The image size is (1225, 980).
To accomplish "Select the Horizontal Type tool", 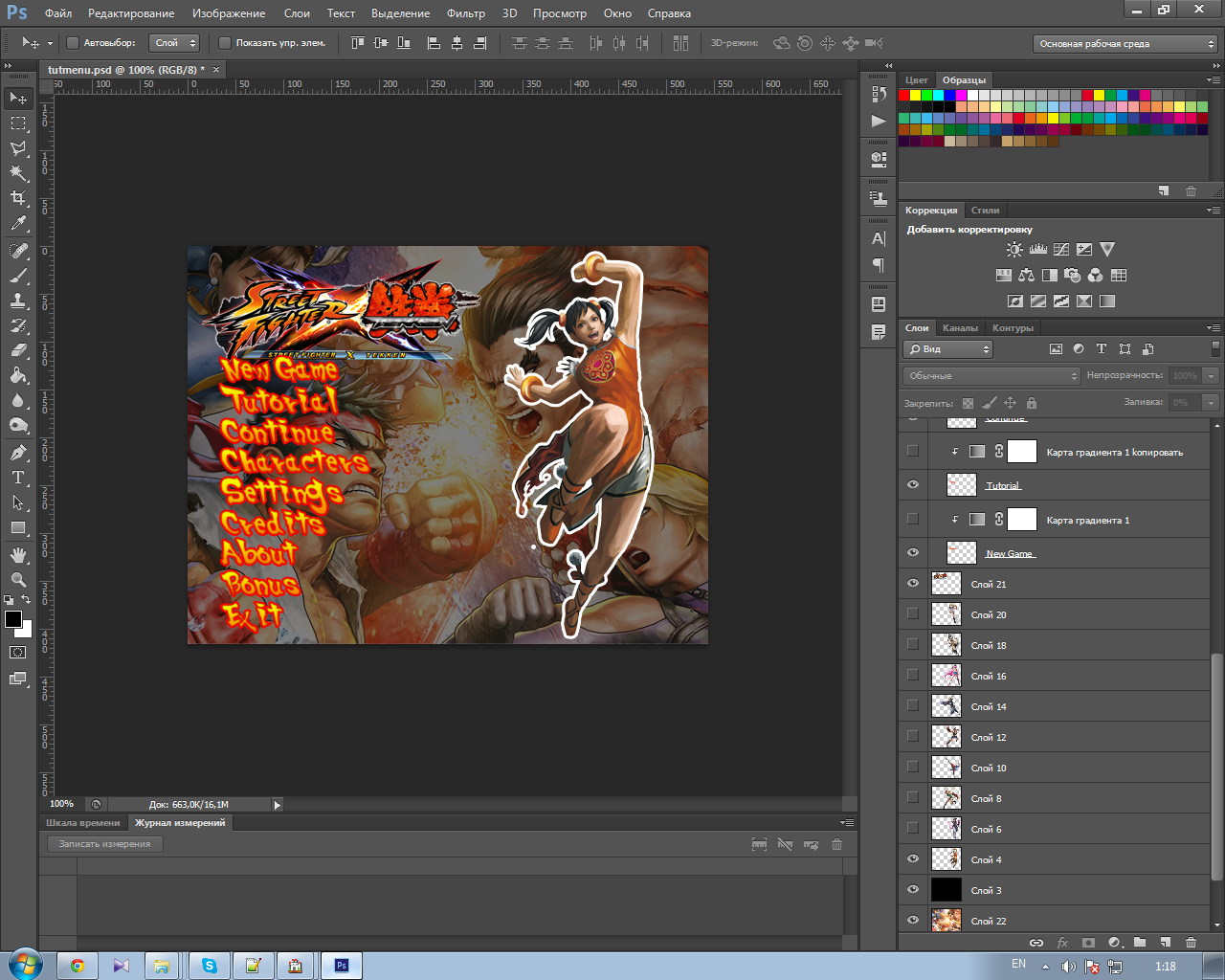I will [18, 478].
